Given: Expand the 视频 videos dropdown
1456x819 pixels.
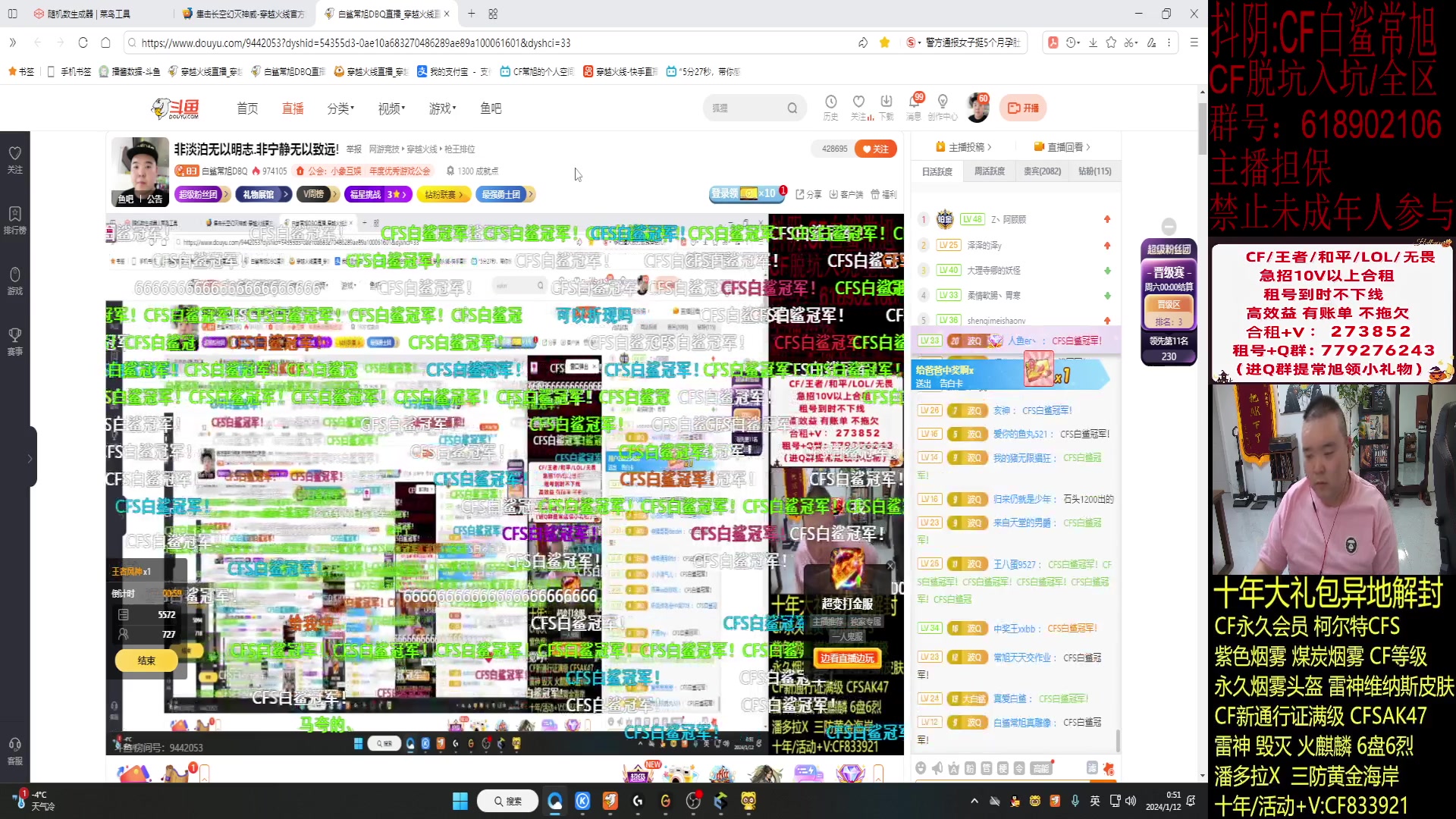Looking at the screenshot, I should (390, 108).
